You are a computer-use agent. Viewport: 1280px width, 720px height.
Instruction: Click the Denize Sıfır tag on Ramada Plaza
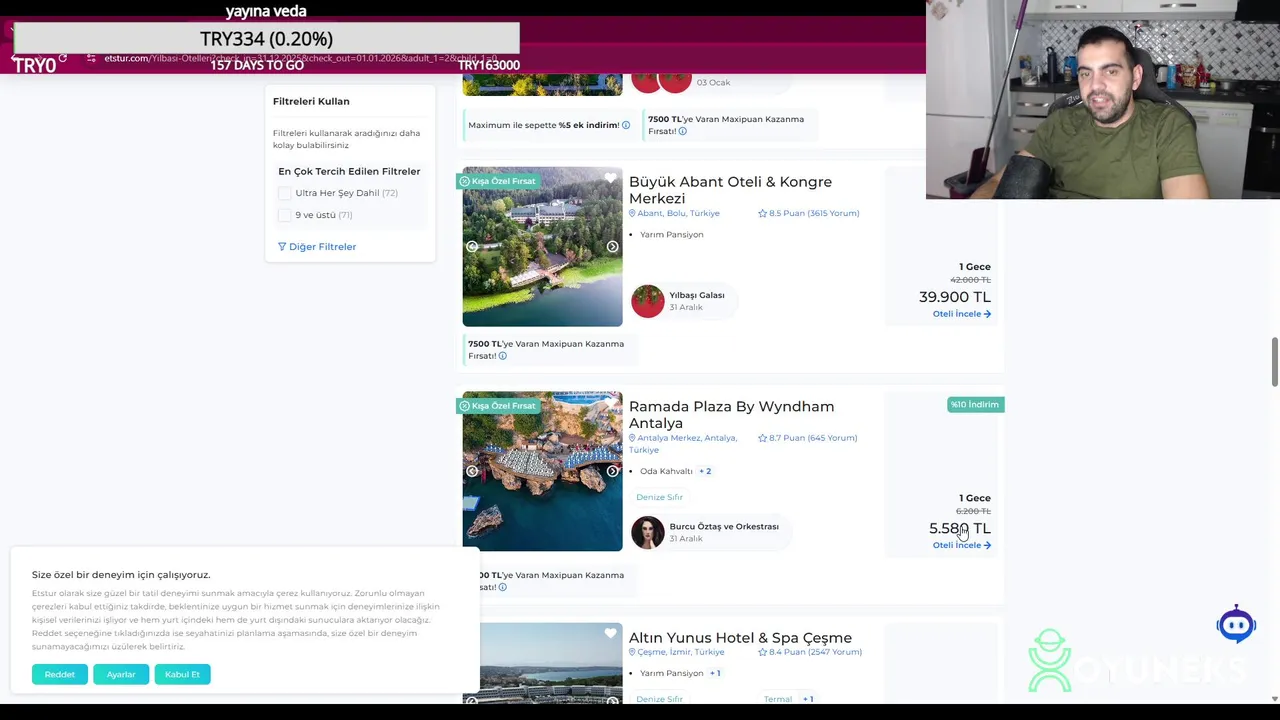[x=659, y=497]
